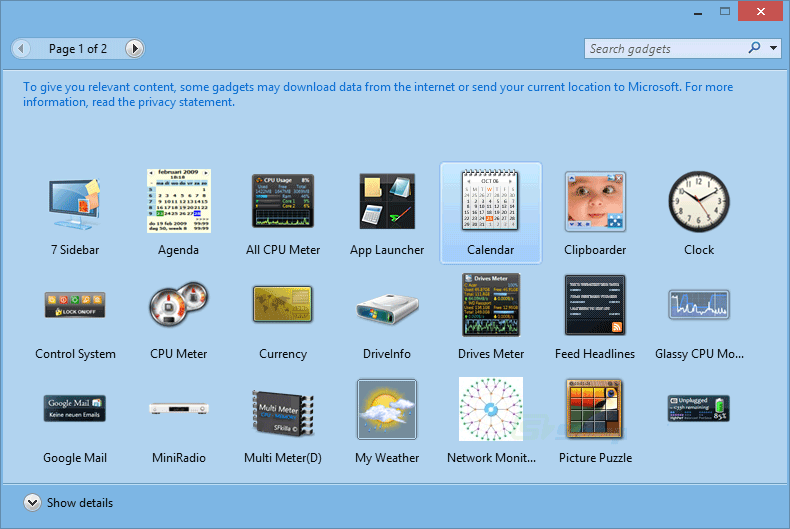Select the All CPU Meter gadget

pos(283,202)
